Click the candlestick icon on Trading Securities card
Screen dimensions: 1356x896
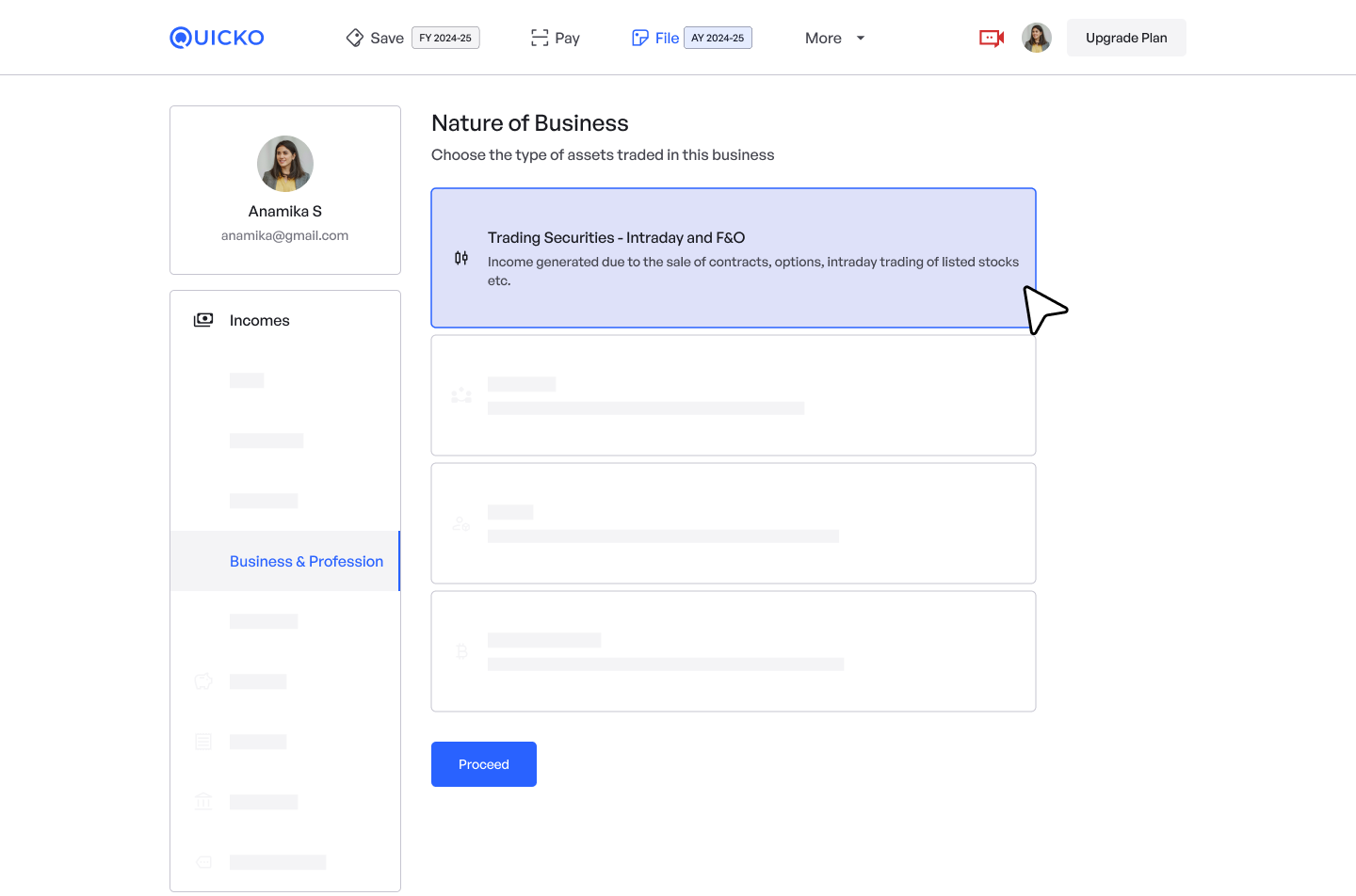tap(461, 258)
